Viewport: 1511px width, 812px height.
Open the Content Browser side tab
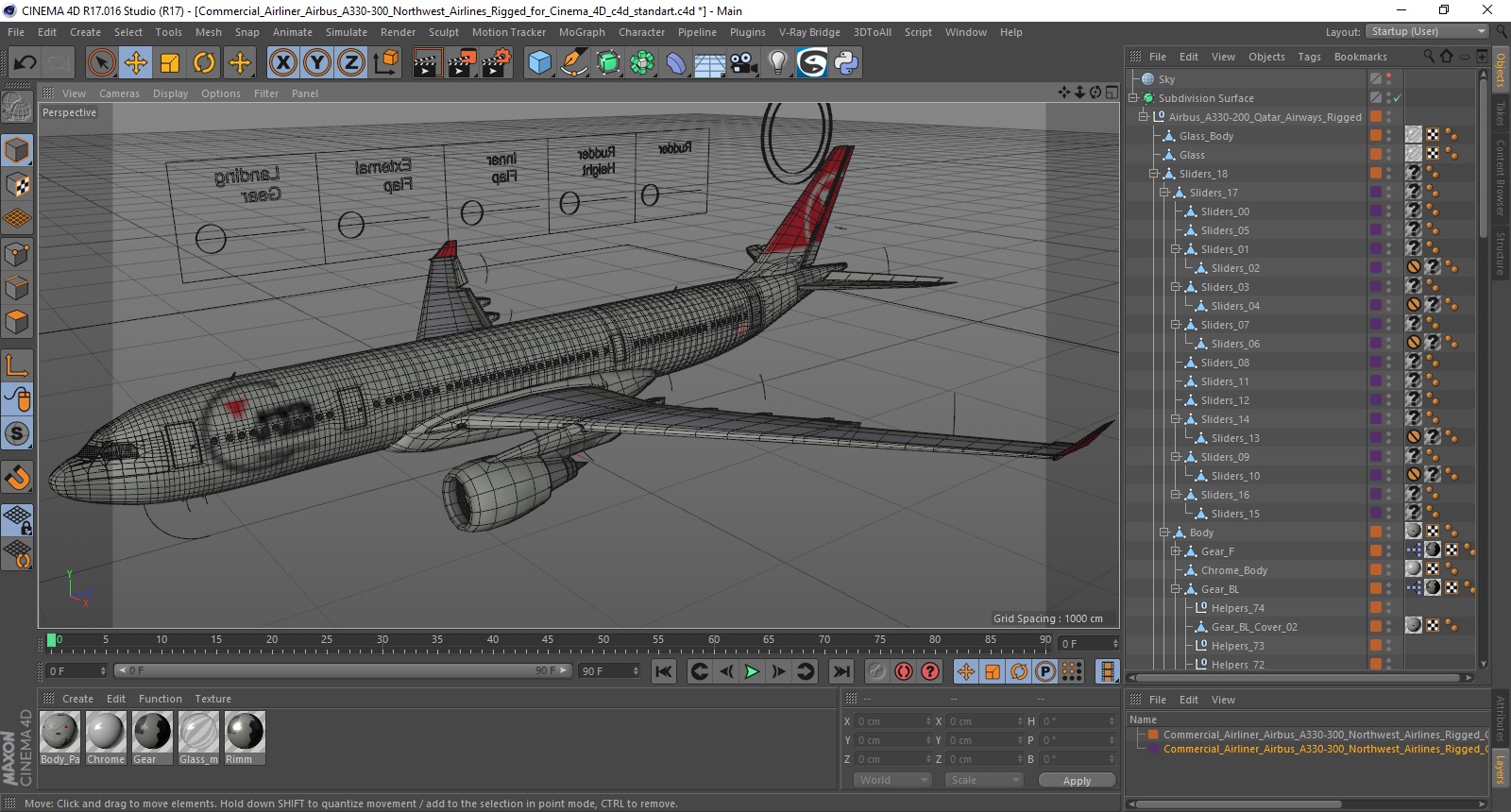(1500, 178)
